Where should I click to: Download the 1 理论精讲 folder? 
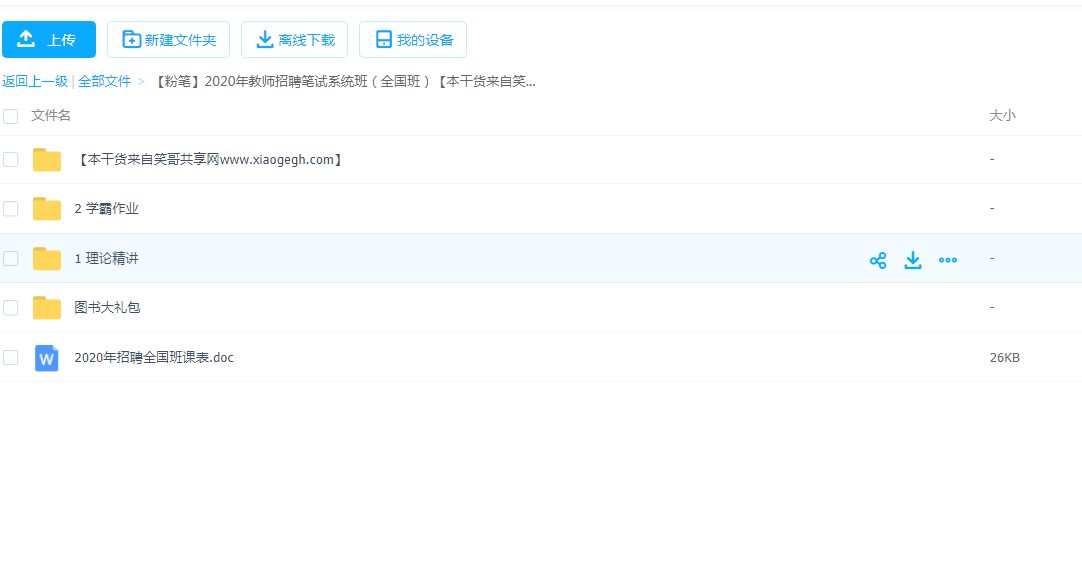913,260
